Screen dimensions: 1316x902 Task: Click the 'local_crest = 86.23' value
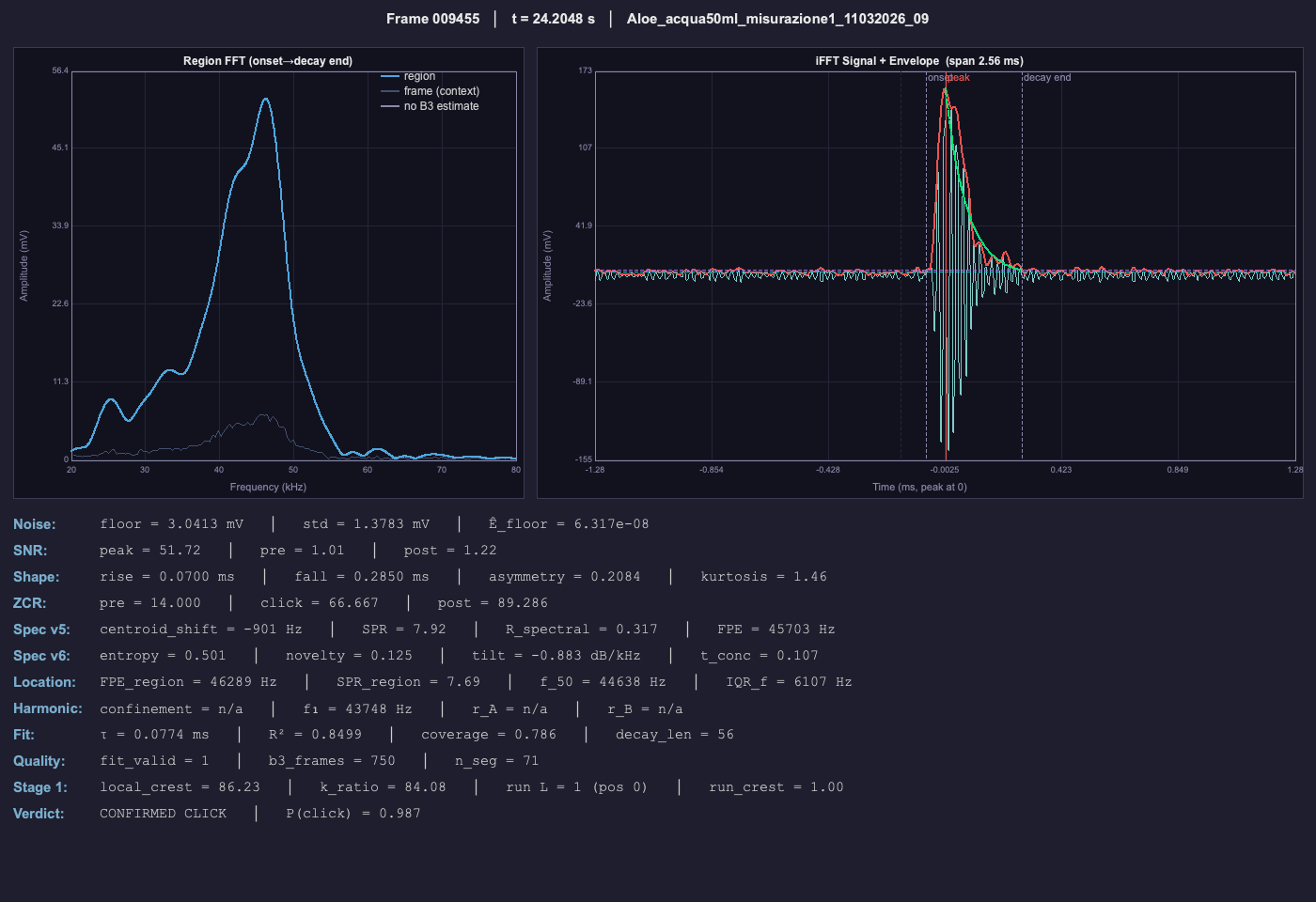180,787
